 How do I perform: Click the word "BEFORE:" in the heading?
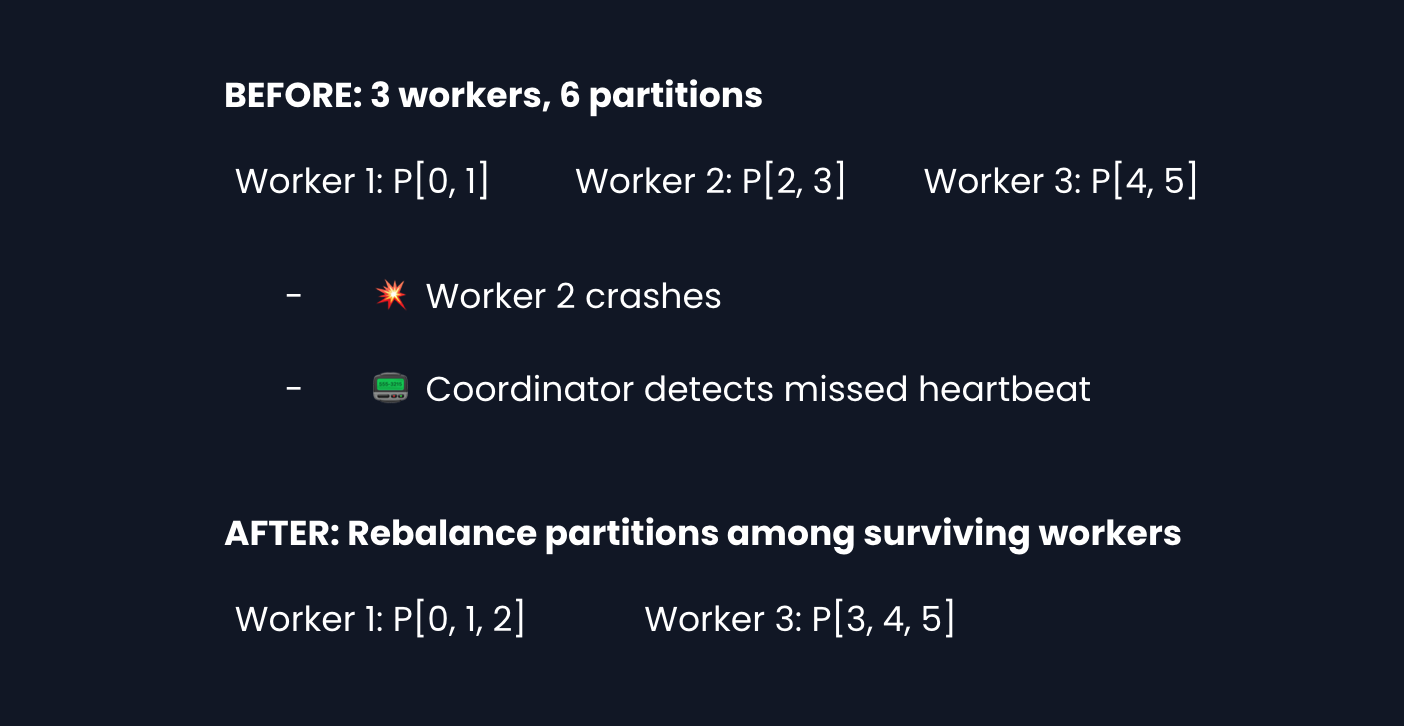291,96
